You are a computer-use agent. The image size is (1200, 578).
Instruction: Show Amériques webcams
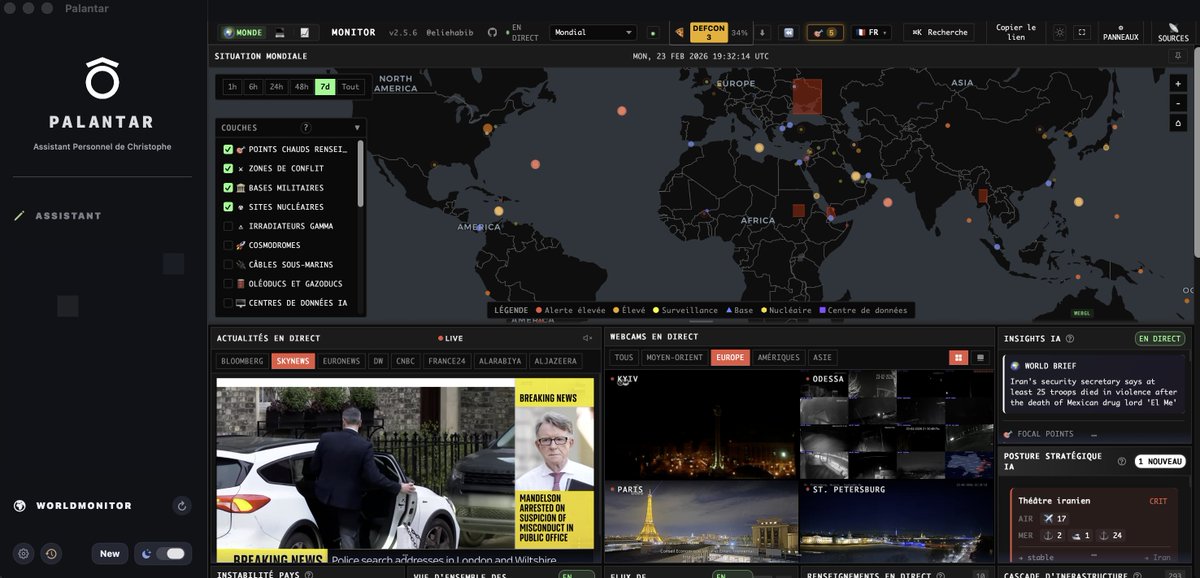coord(779,357)
